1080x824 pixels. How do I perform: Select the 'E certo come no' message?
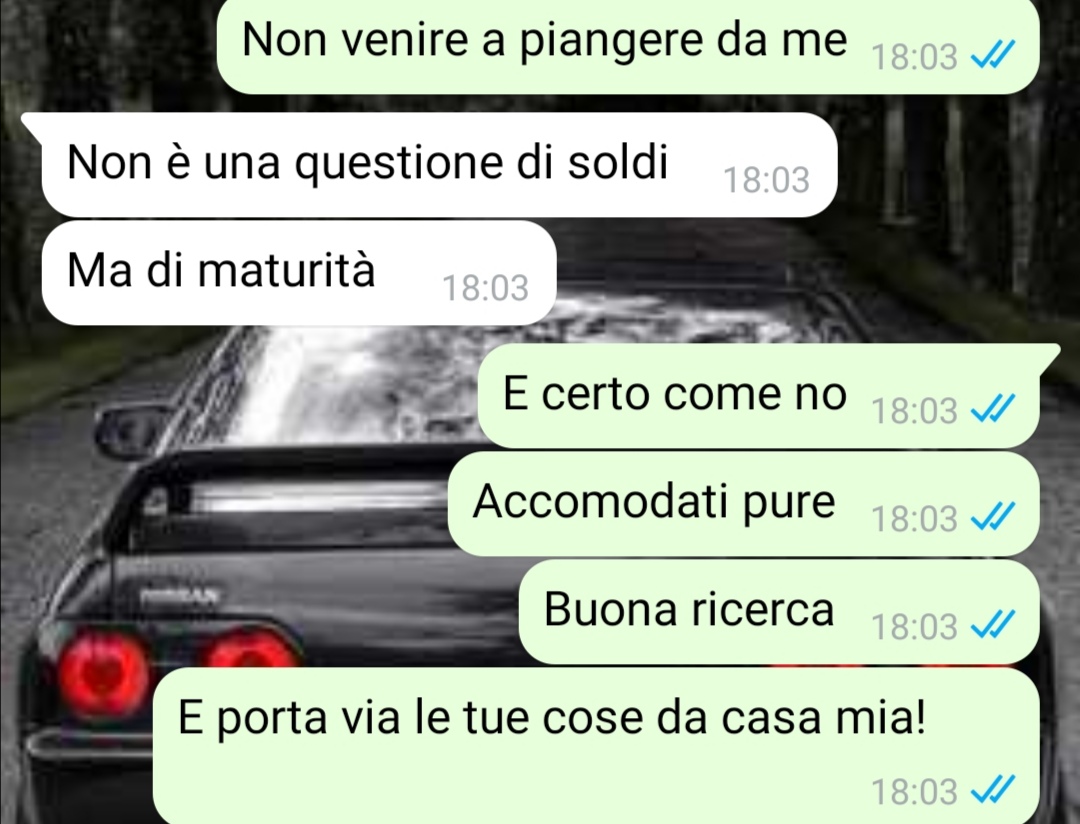(x=758, y=395)
